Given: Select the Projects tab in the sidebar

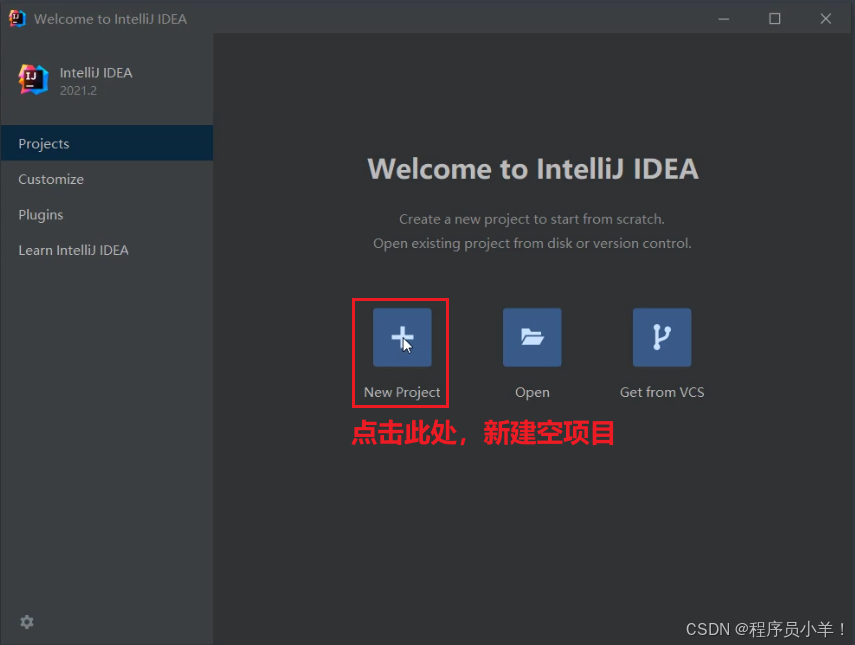Looking at the screenshot, I should click(107, 143).
